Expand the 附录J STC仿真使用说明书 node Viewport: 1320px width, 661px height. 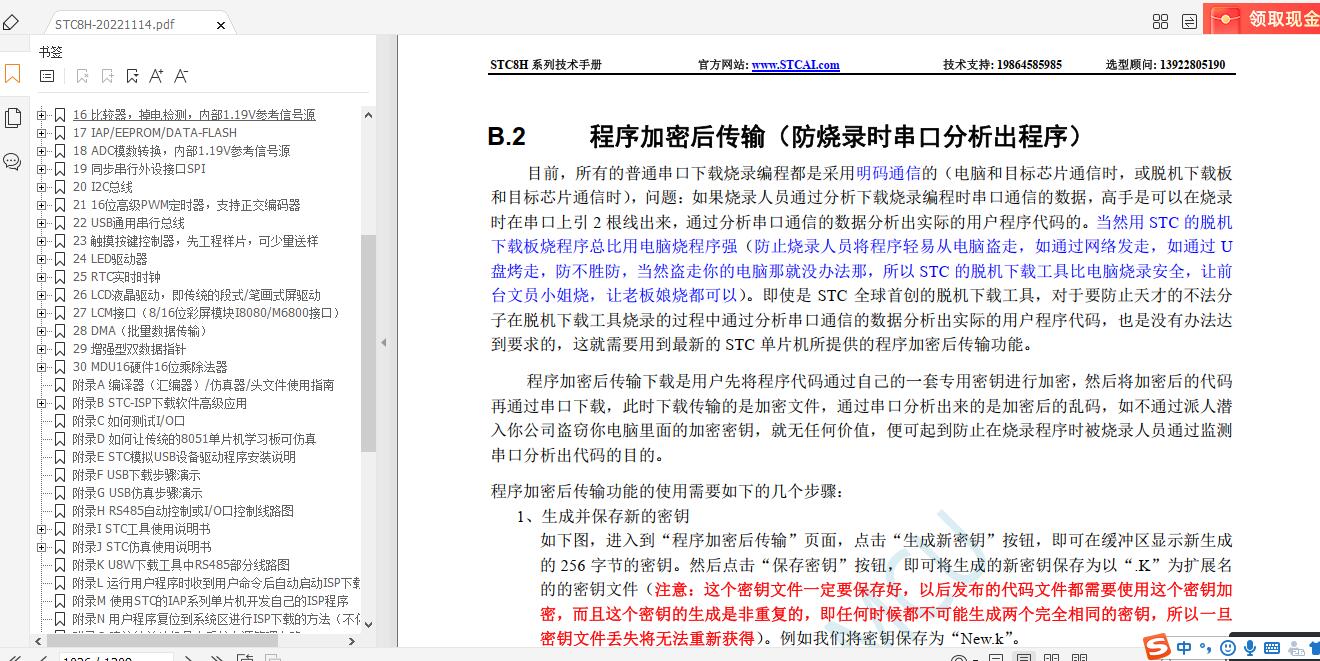[42, 547]
